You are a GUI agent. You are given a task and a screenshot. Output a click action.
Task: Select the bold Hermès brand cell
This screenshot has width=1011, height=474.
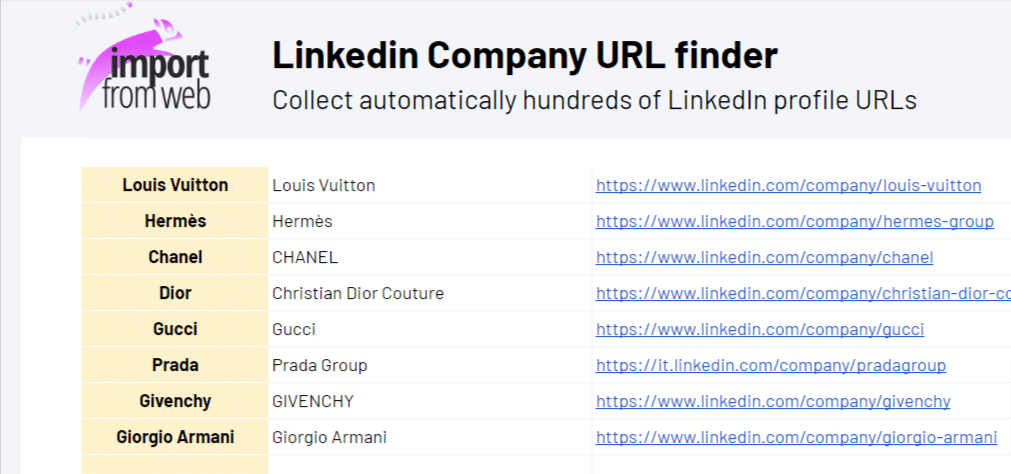tap(175, 221)
